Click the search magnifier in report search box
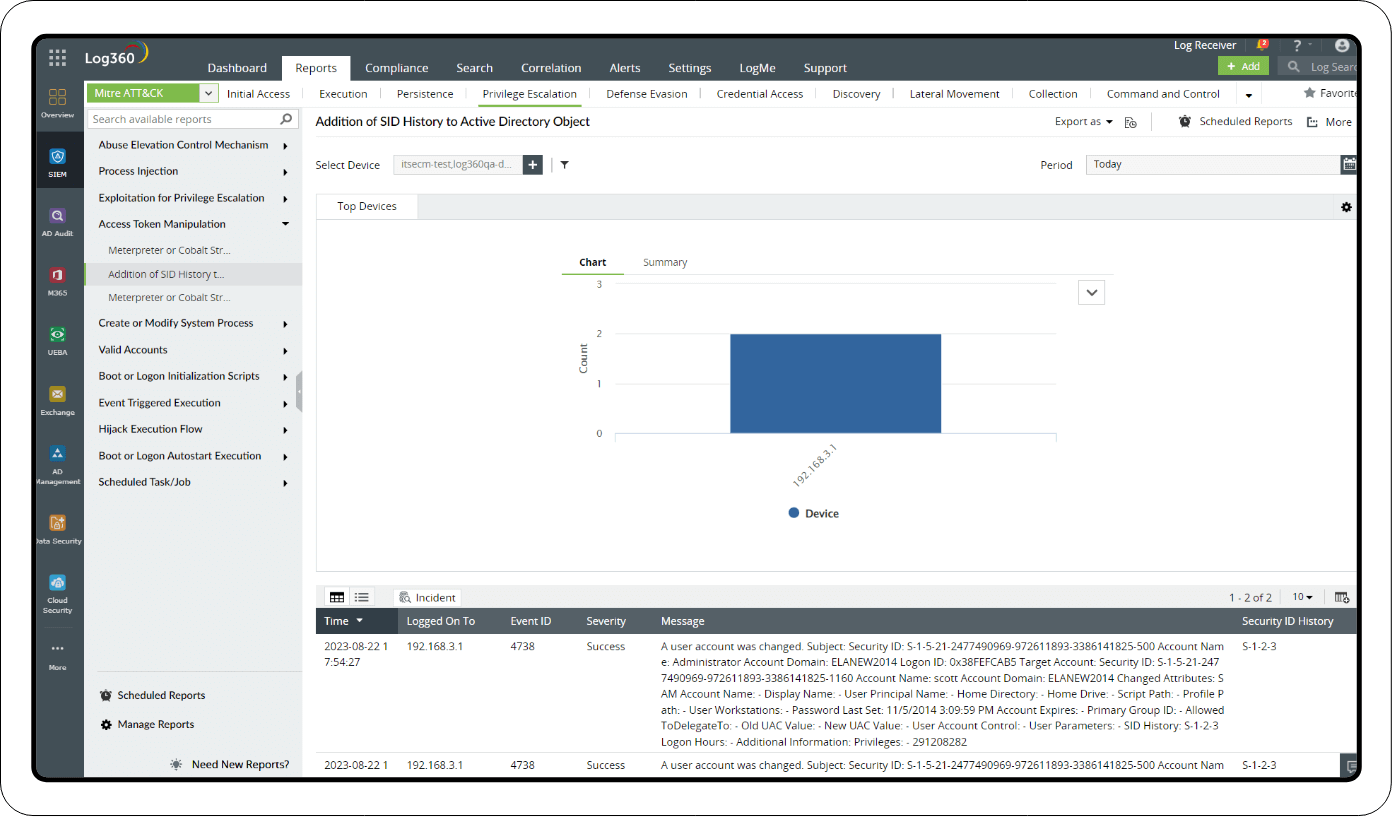 tap(286, 119)
